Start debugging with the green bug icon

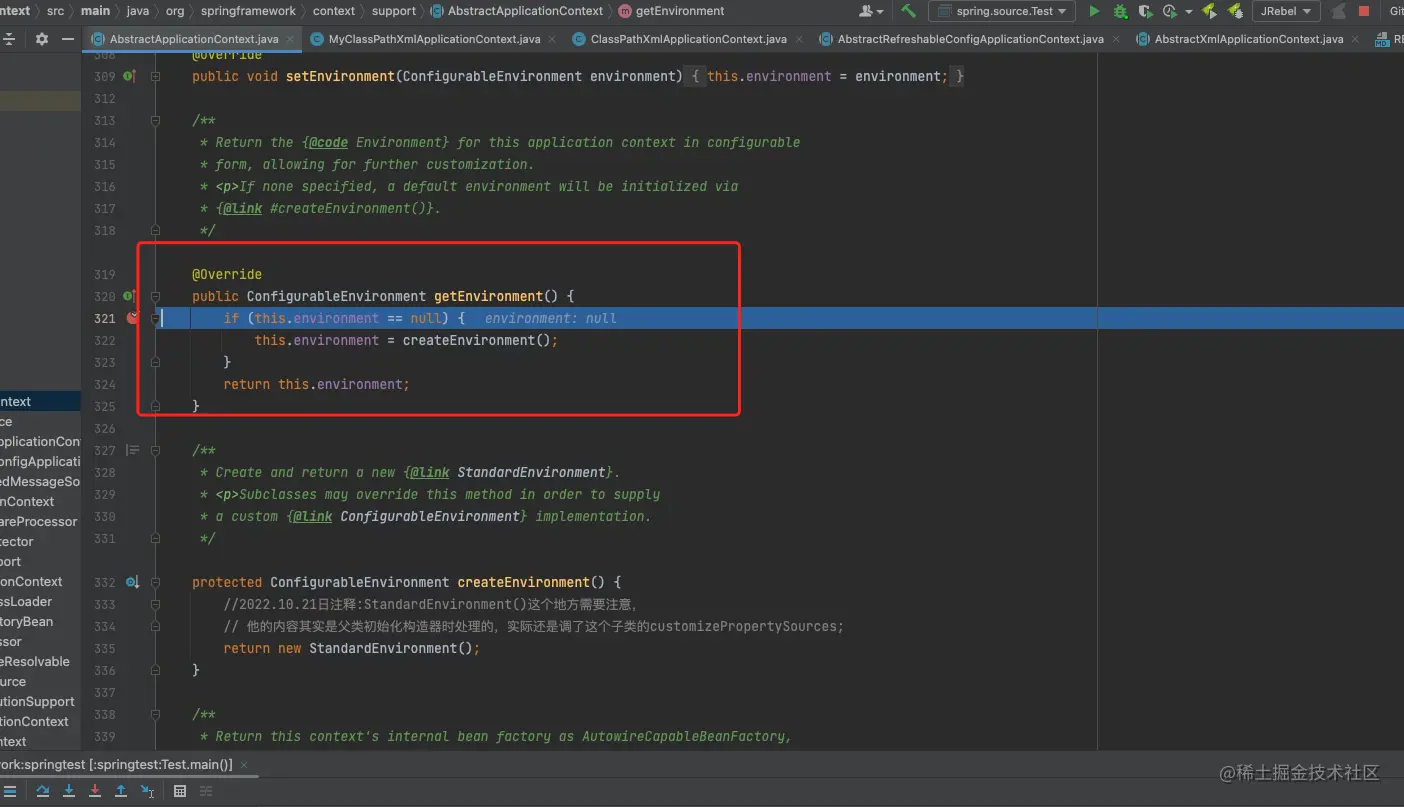(x=1120, y=11)
